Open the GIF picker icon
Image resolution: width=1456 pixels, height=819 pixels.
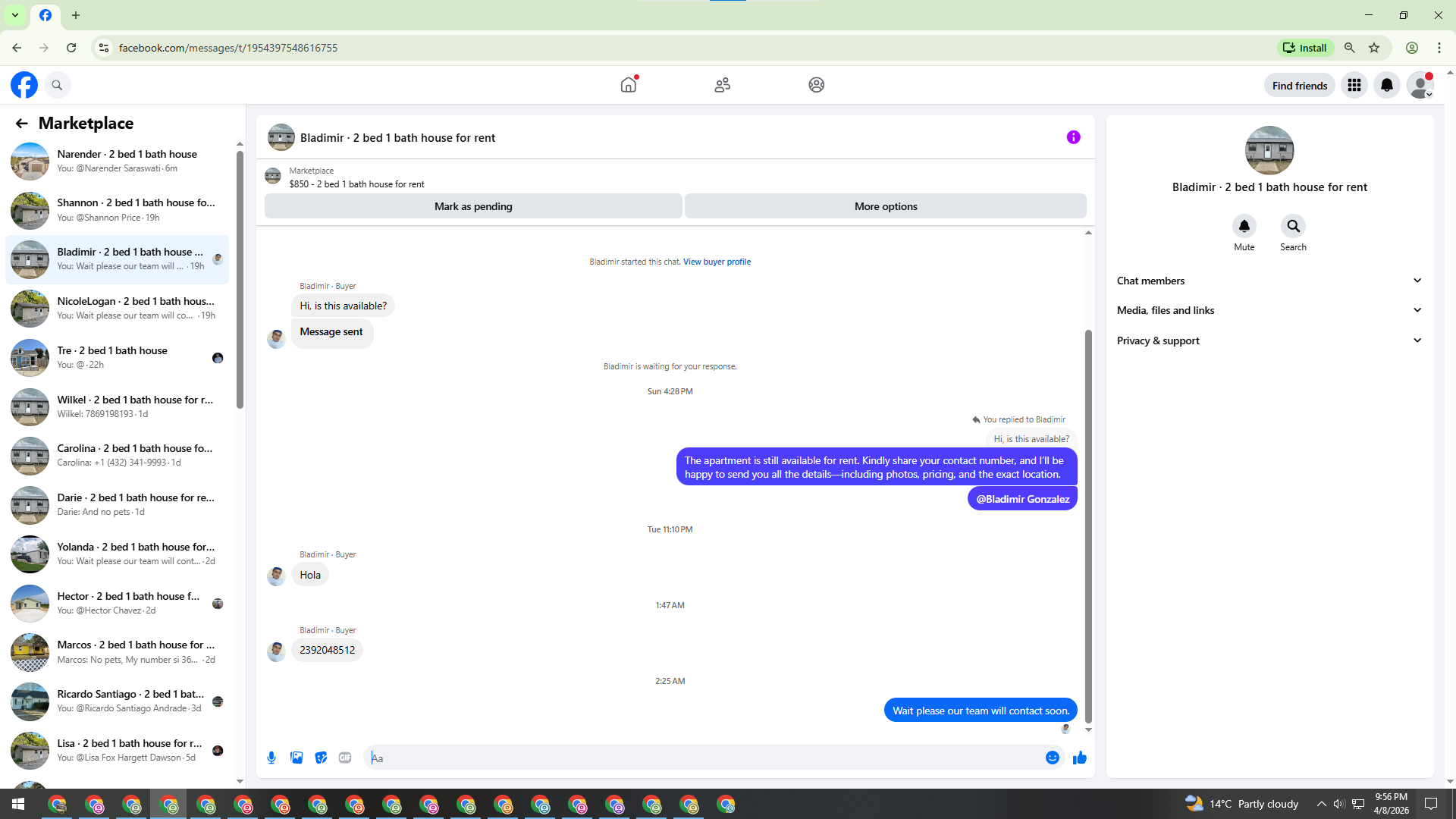tap(345, 758)
